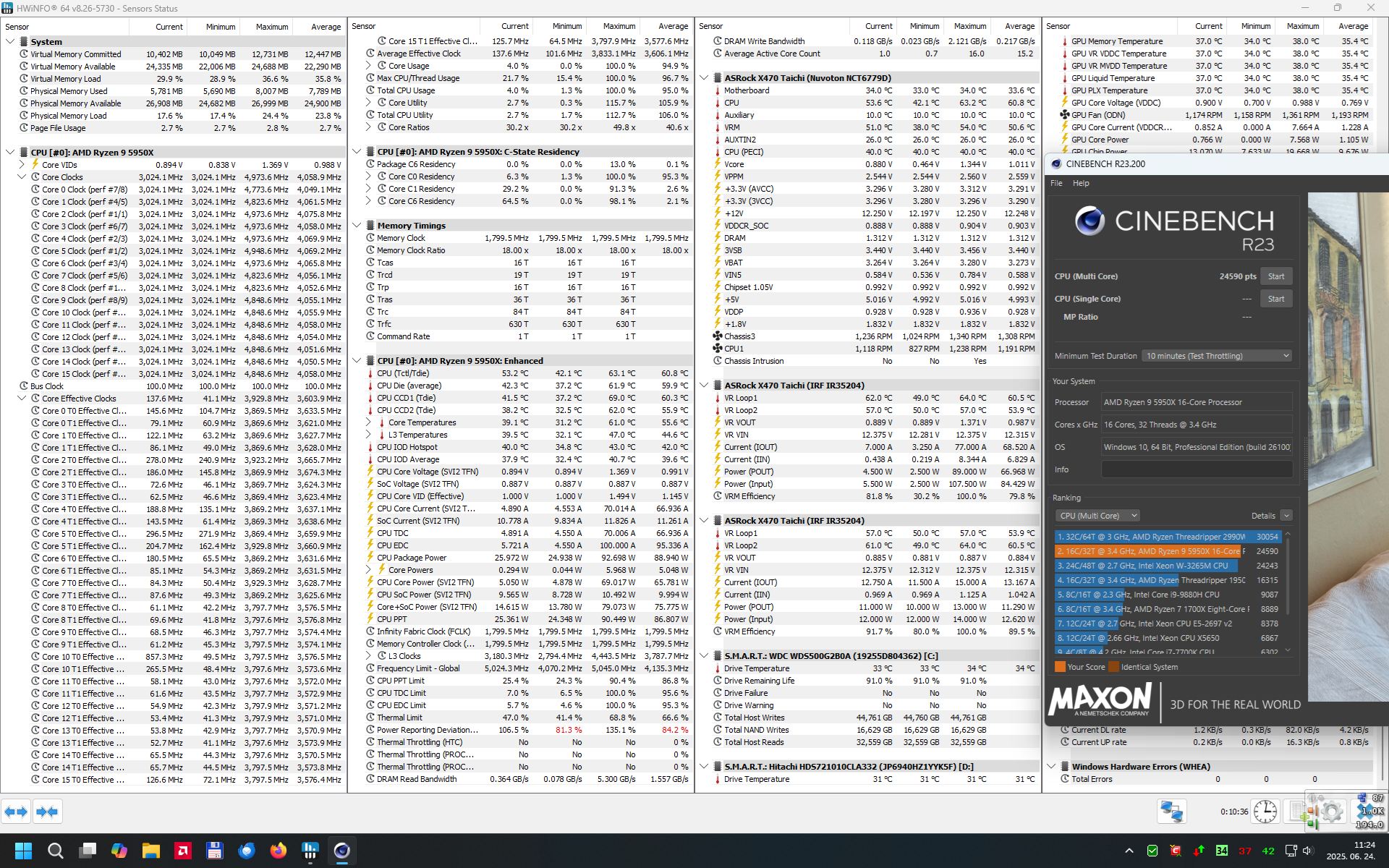Expand the Core Temperatures row
Viewport: 1389px width, 868px height.
pyautogui.click(x=368, y=422)
